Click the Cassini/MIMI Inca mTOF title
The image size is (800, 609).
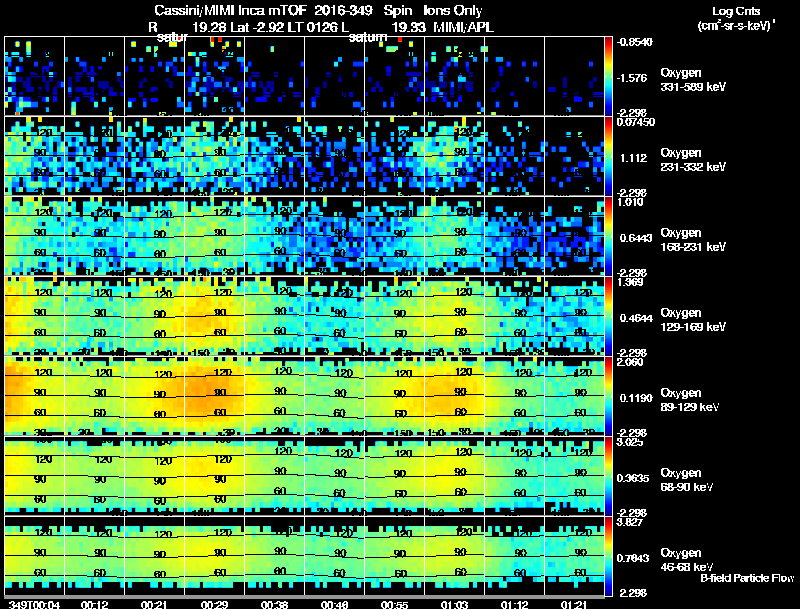pos(230,11)
